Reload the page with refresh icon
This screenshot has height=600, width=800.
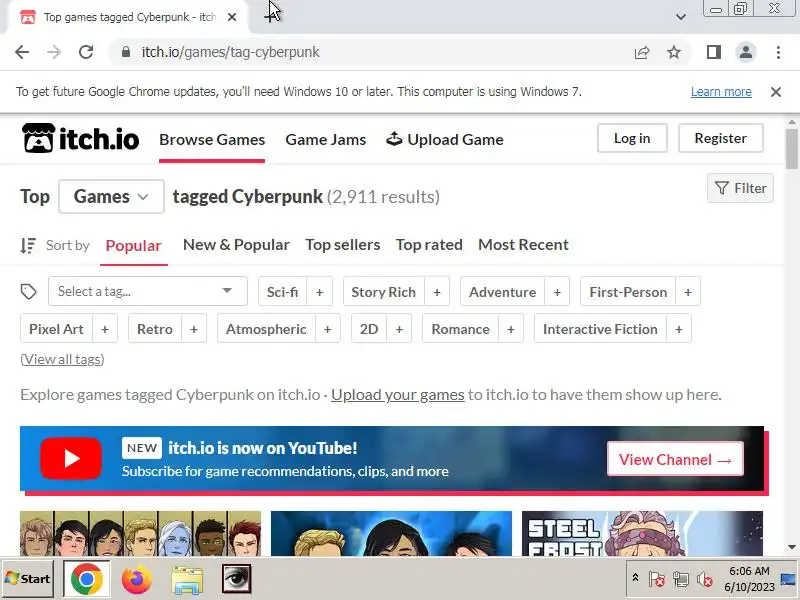[x=86, y=52]
